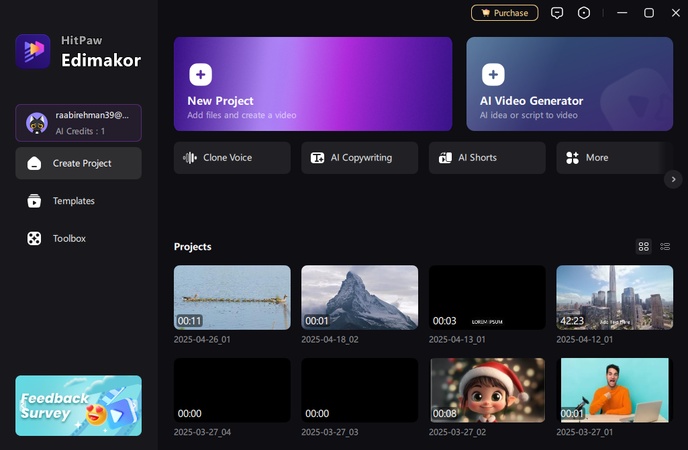Open the 2025-04-12_01 city skyline project
The image size is (688, 450).
[614, 297]
